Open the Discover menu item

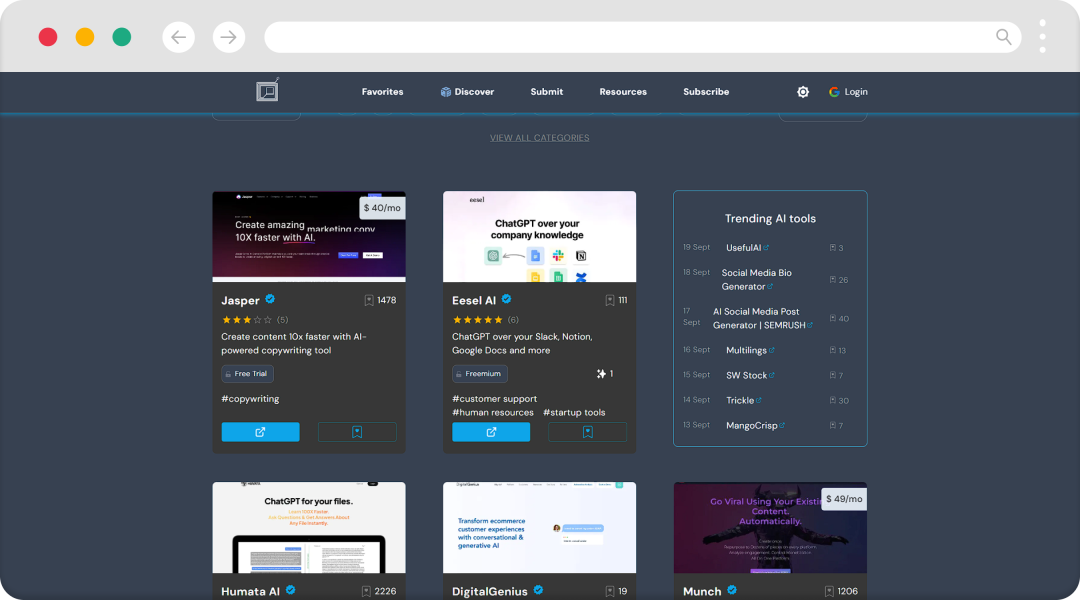(467, 92)
